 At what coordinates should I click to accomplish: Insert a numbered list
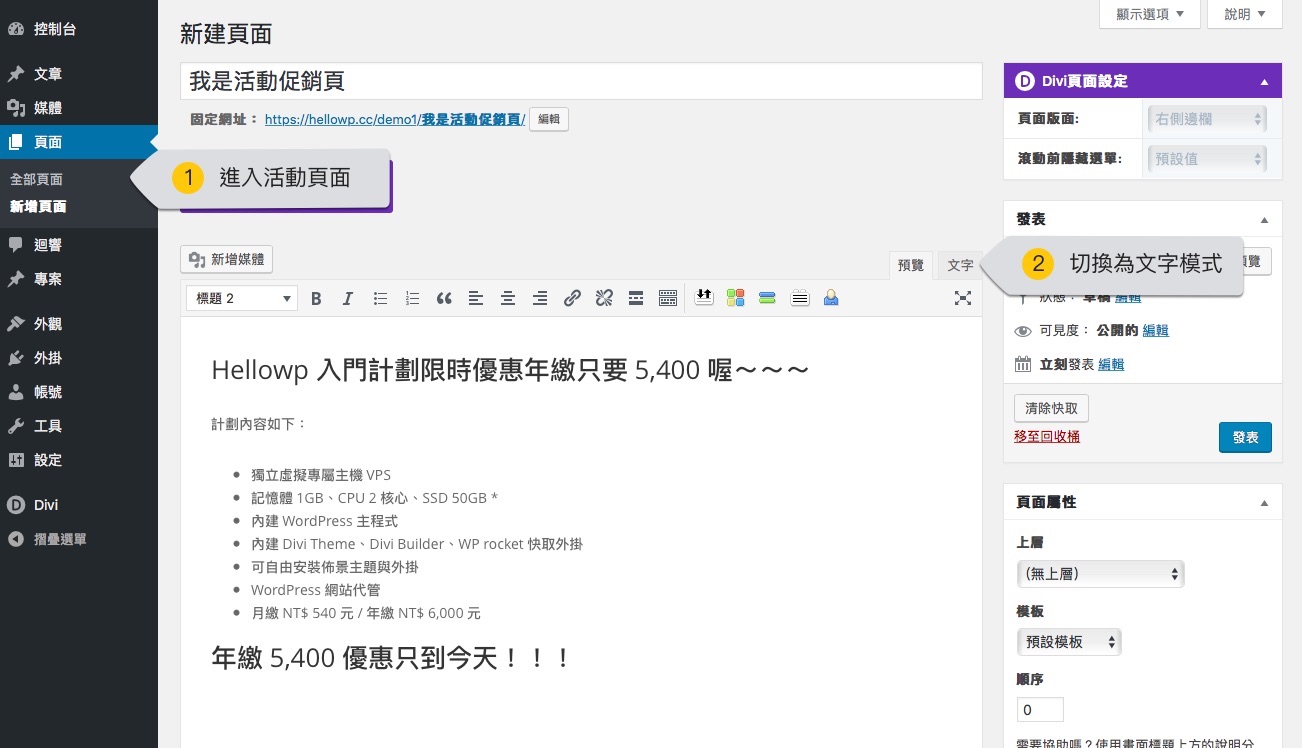412,298
